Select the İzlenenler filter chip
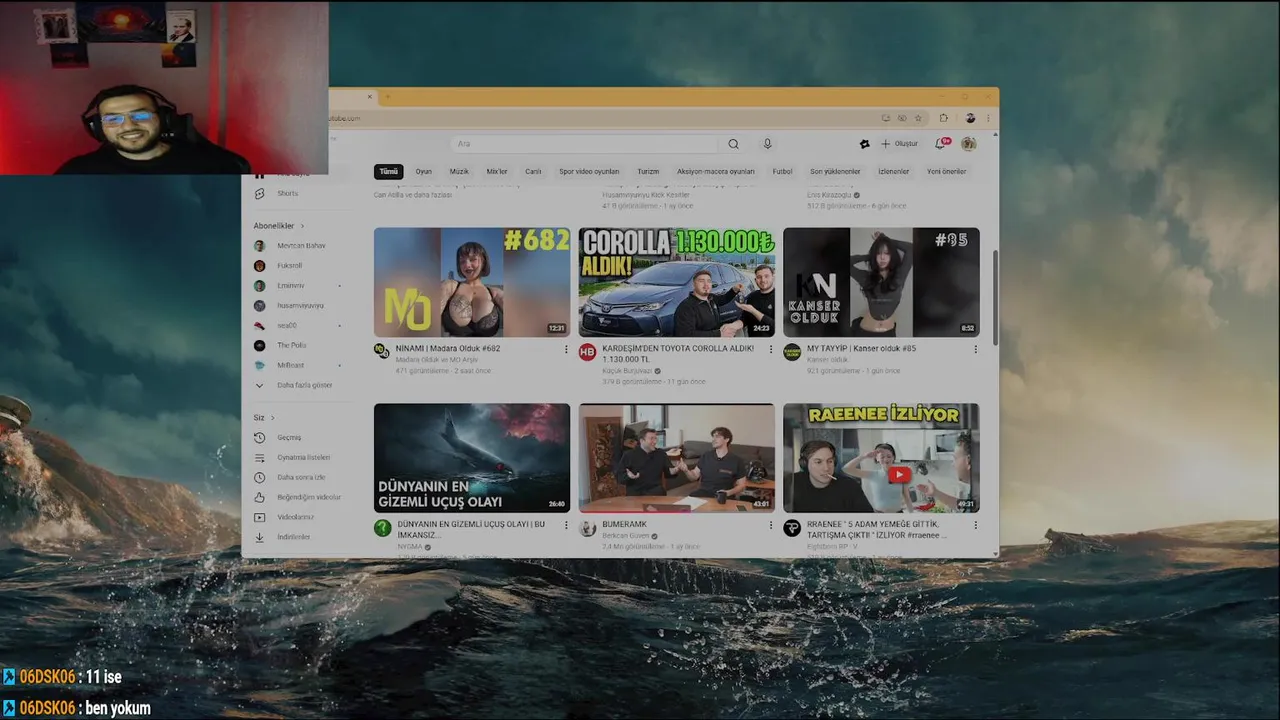The width and height of the screenshot is (1280, 720). (x=893, y=171)
